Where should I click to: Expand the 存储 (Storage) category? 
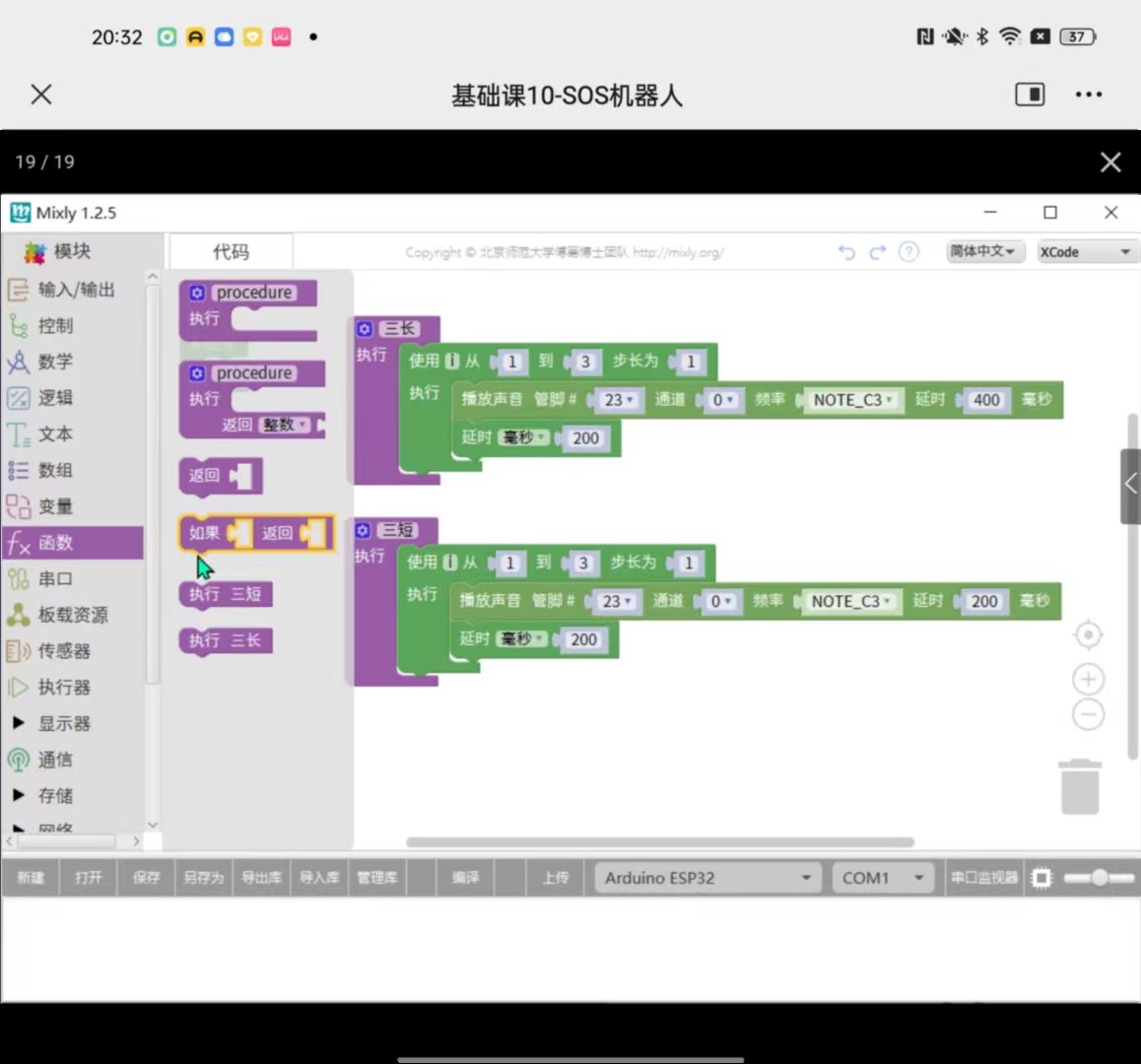click(x=47, y=795)
